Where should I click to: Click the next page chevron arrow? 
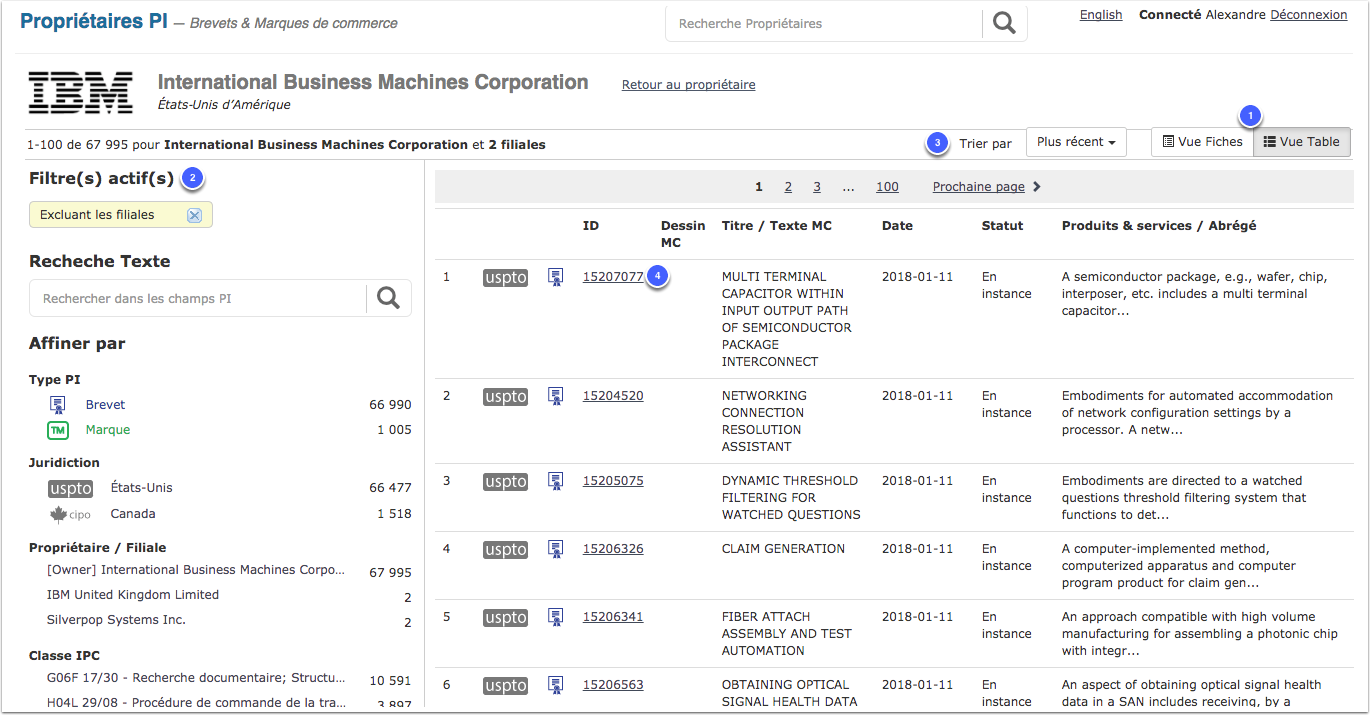pyautogui.click(x=1037, y=187)
